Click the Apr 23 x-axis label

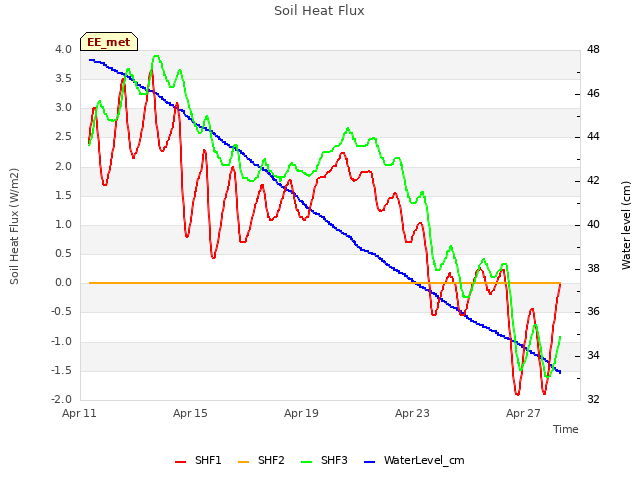point(412,413)
